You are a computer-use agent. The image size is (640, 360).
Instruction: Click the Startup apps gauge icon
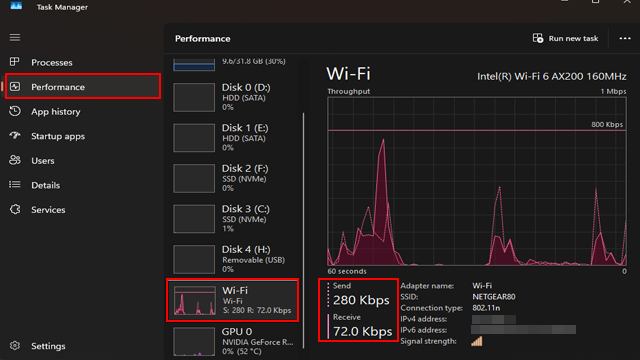pos(15,136)
